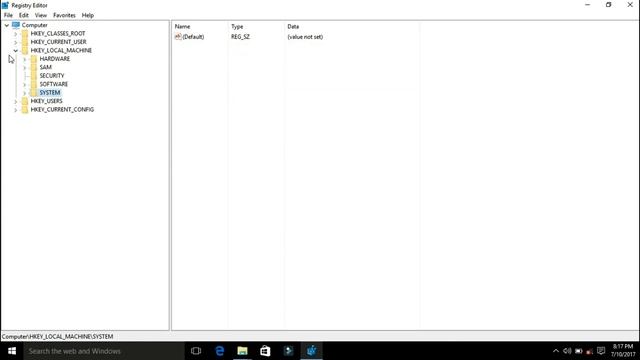Select the SOFTWARE key
Screen dimensions: 640x360
pyautogui.click(x=54, y=84)
